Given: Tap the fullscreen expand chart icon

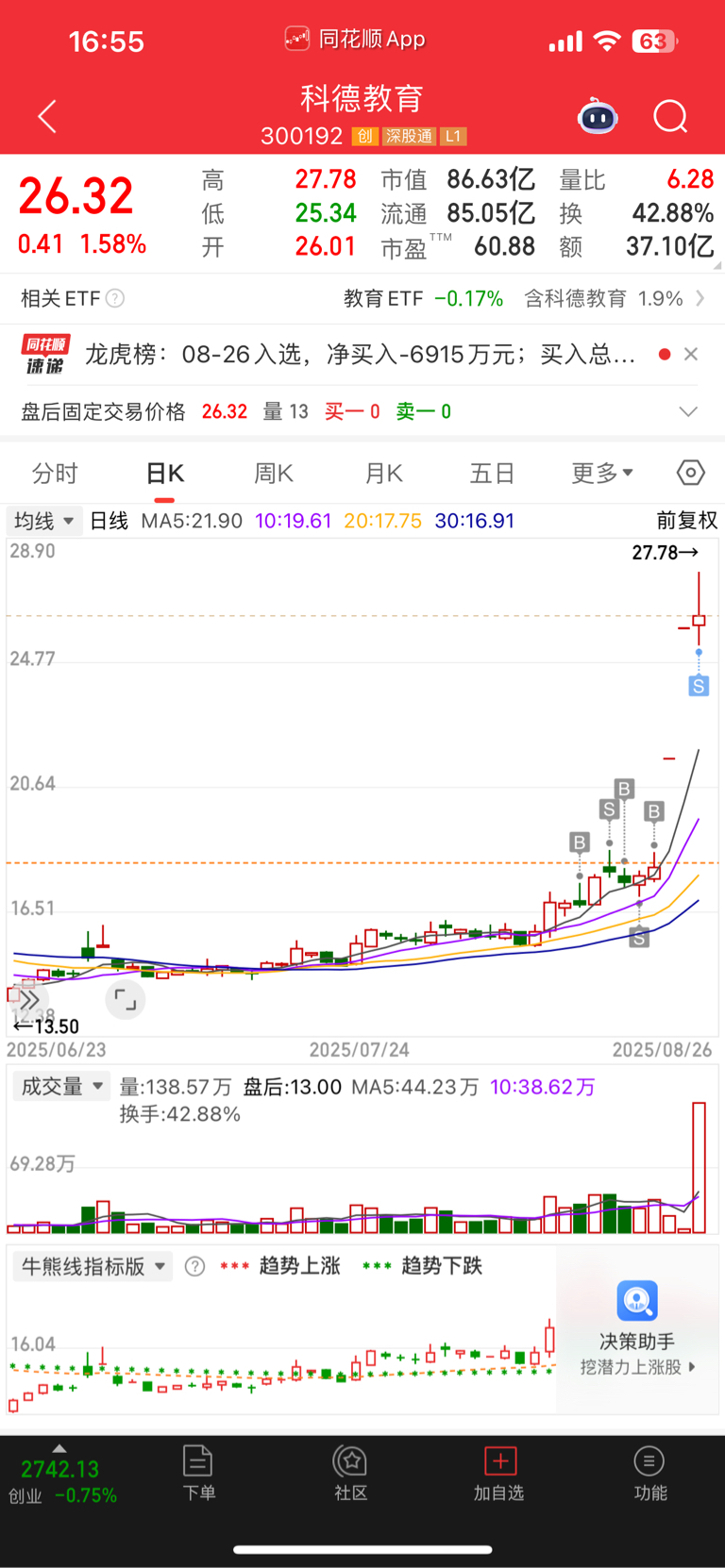Looking at the screenshot, I should point(126,999).
